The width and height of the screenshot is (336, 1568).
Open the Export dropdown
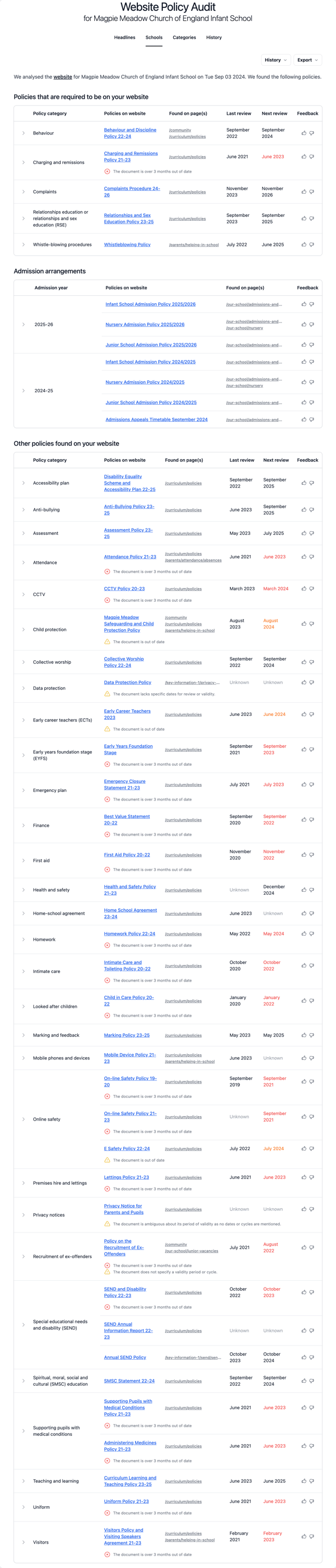pyautogui.click(x=307, y=60)
